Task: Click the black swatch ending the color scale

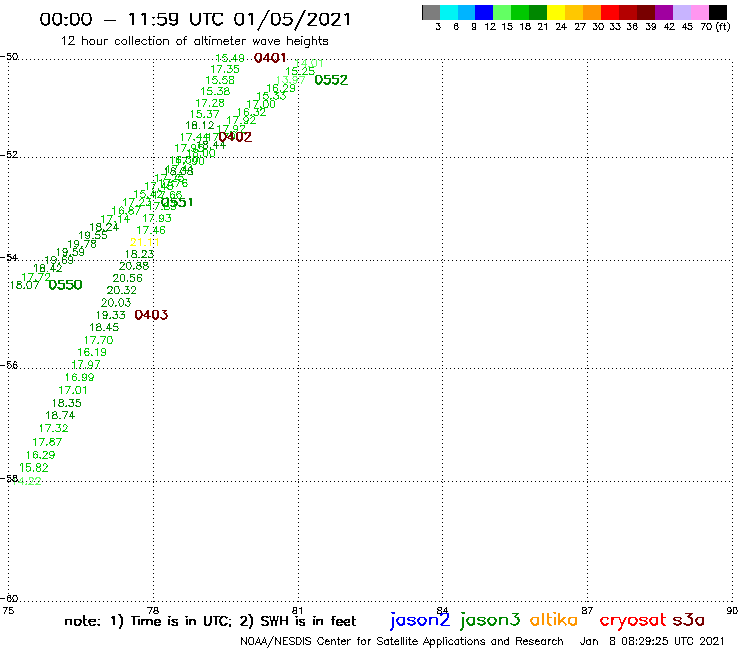Action: [x=717, y=12]
